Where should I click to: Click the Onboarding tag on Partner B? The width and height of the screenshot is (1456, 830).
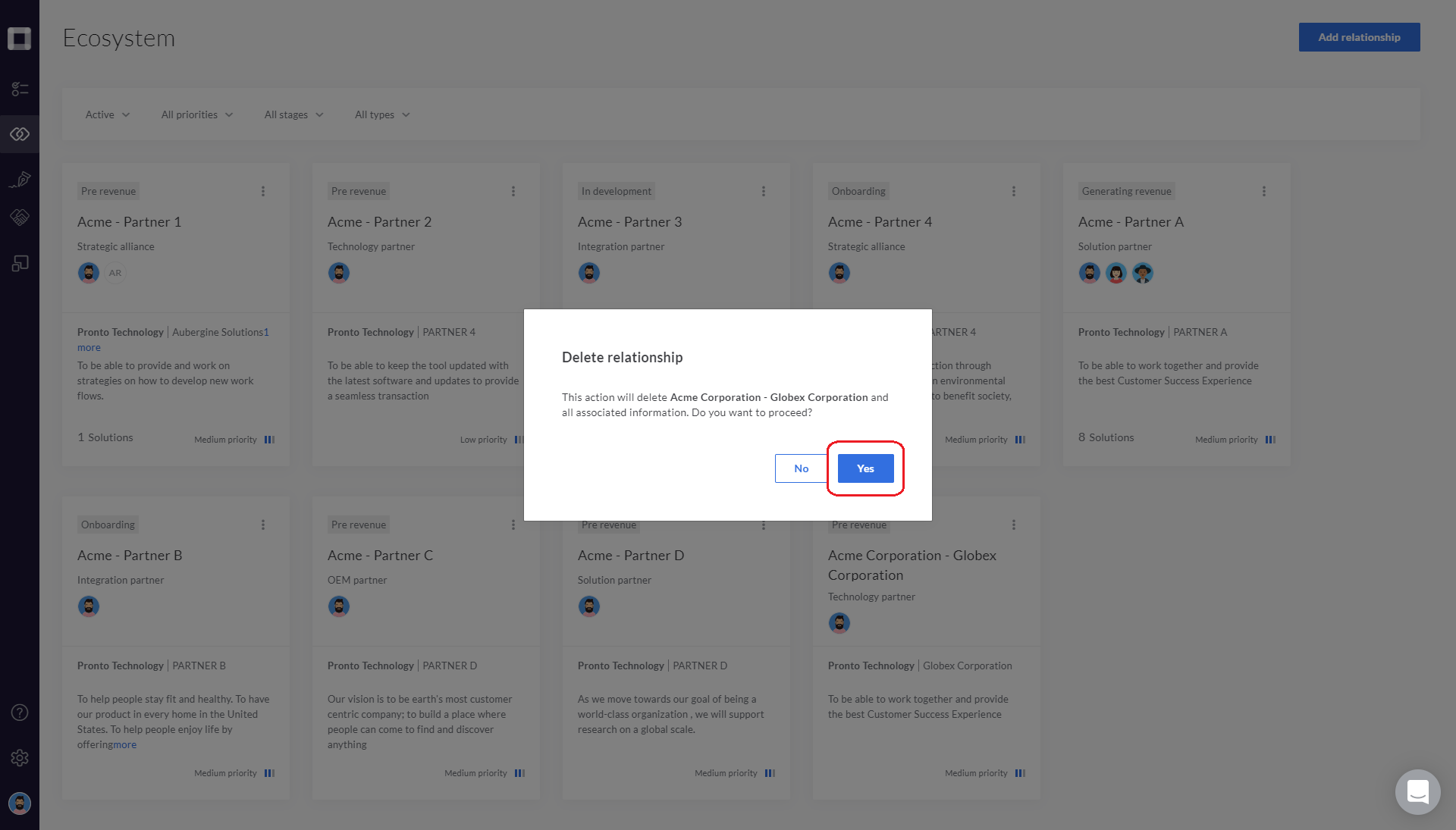108,525
